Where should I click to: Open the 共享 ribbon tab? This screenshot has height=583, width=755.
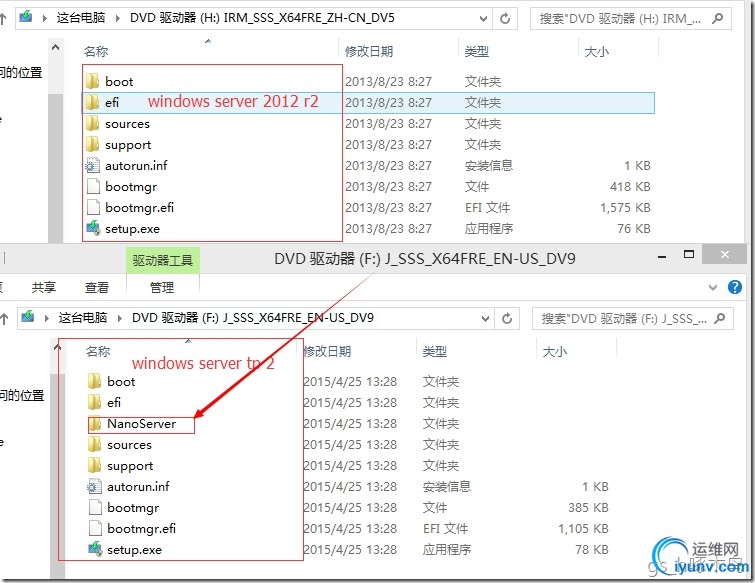(x=44, y=287)
